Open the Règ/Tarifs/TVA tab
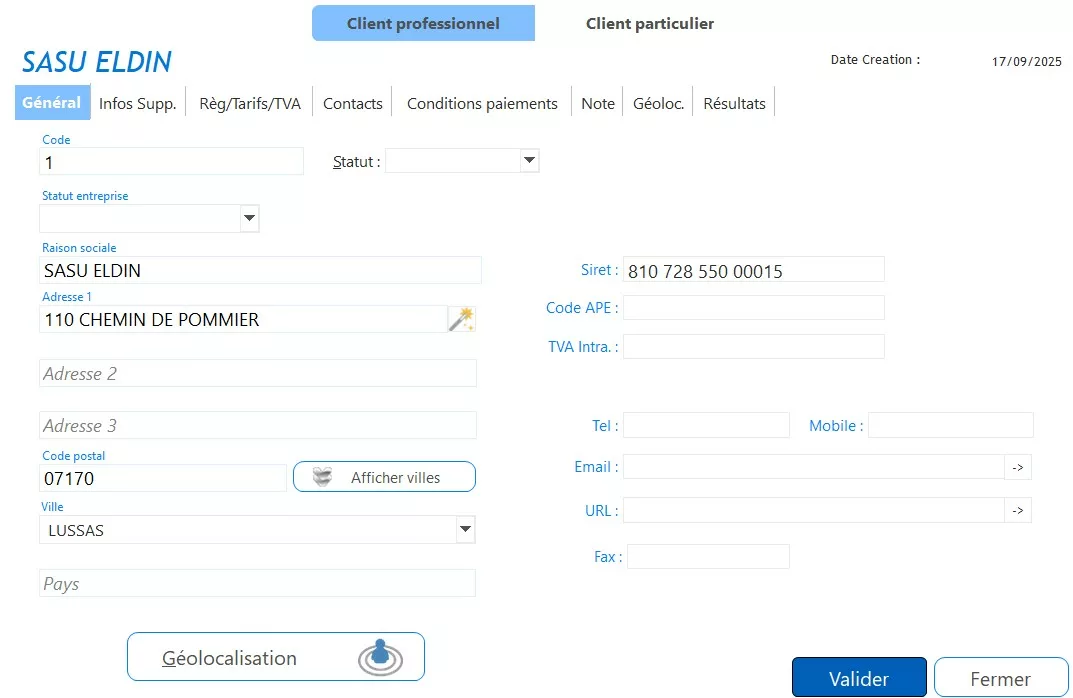 point(250,103)
